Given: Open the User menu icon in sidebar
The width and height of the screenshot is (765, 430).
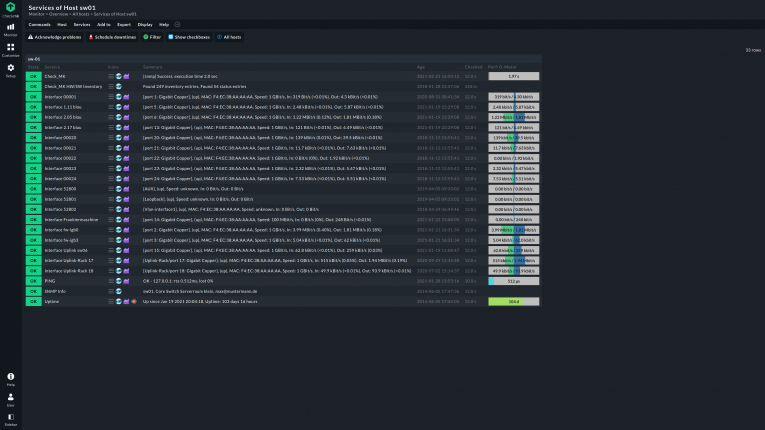Looking at the screenshot, I should pyautogui.click(x=10, y=397).
